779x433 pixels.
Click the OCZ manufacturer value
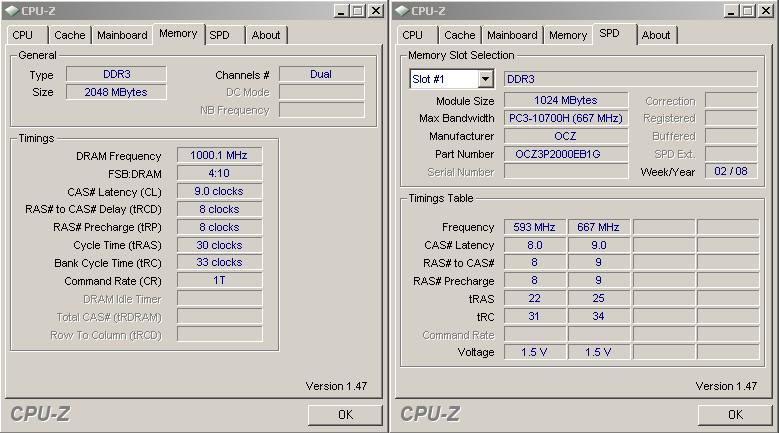click(x=566, y=136)
